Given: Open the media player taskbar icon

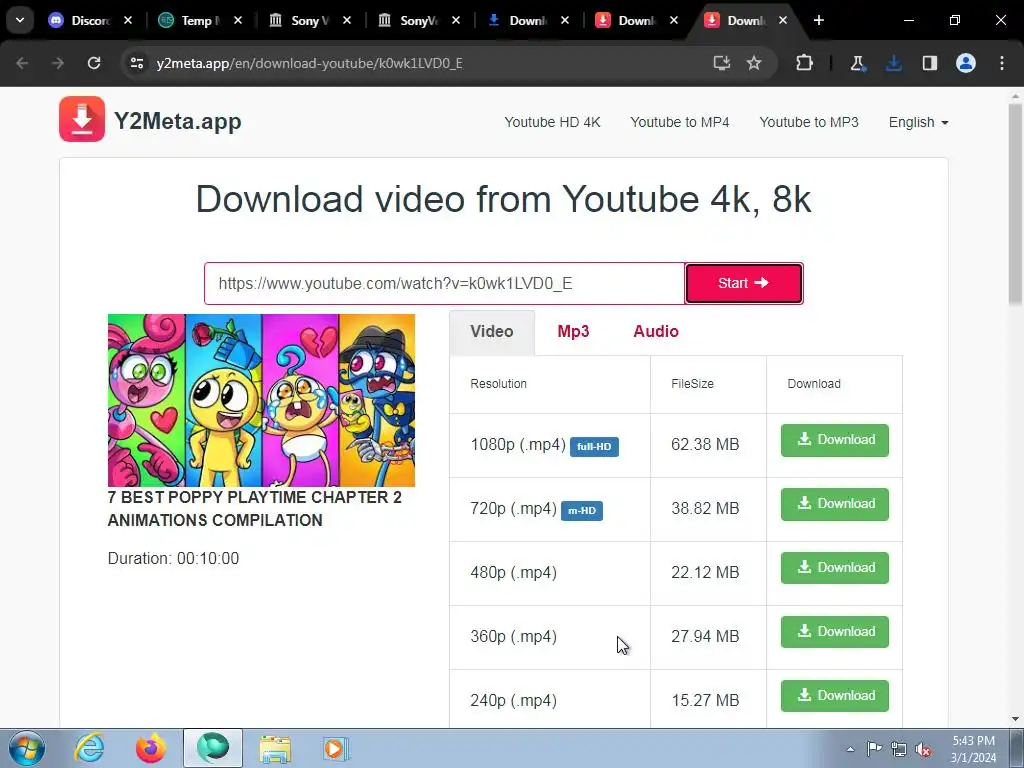Looking at the screenshot, I should (336, 748).
